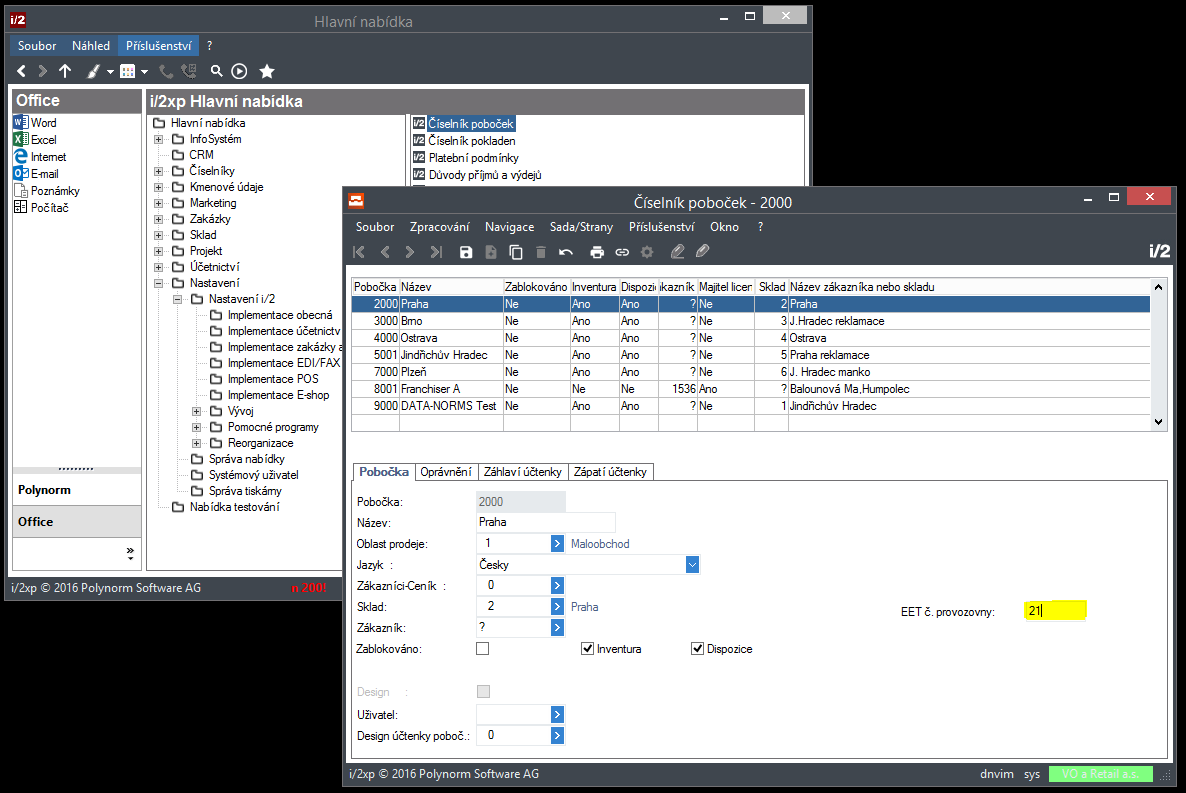Open lookup arrow for Zákazníci-Ceník
This screenshot has height=793, width=1186.
[x=557, y=585]
